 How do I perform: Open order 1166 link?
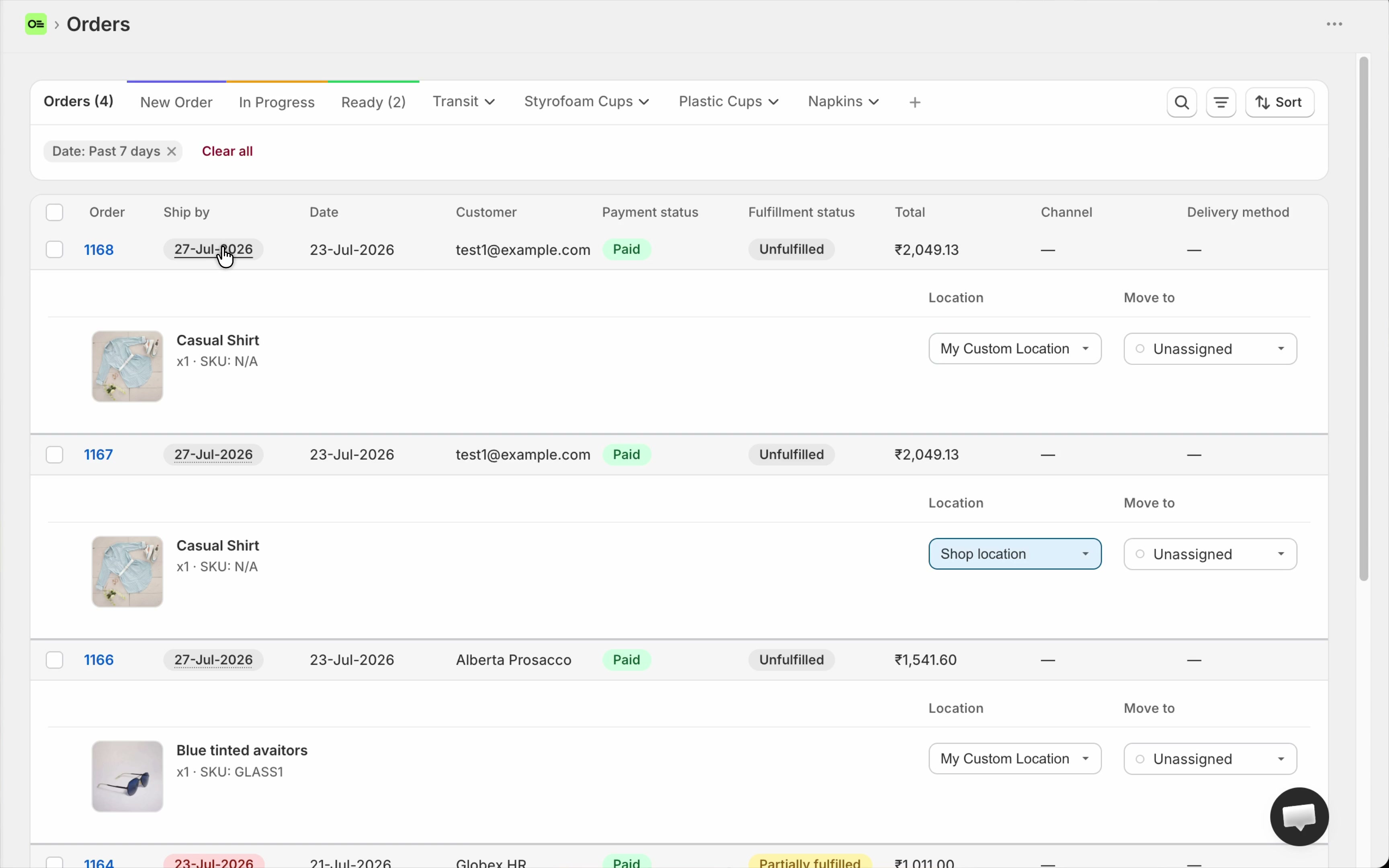tap(99, 659)
